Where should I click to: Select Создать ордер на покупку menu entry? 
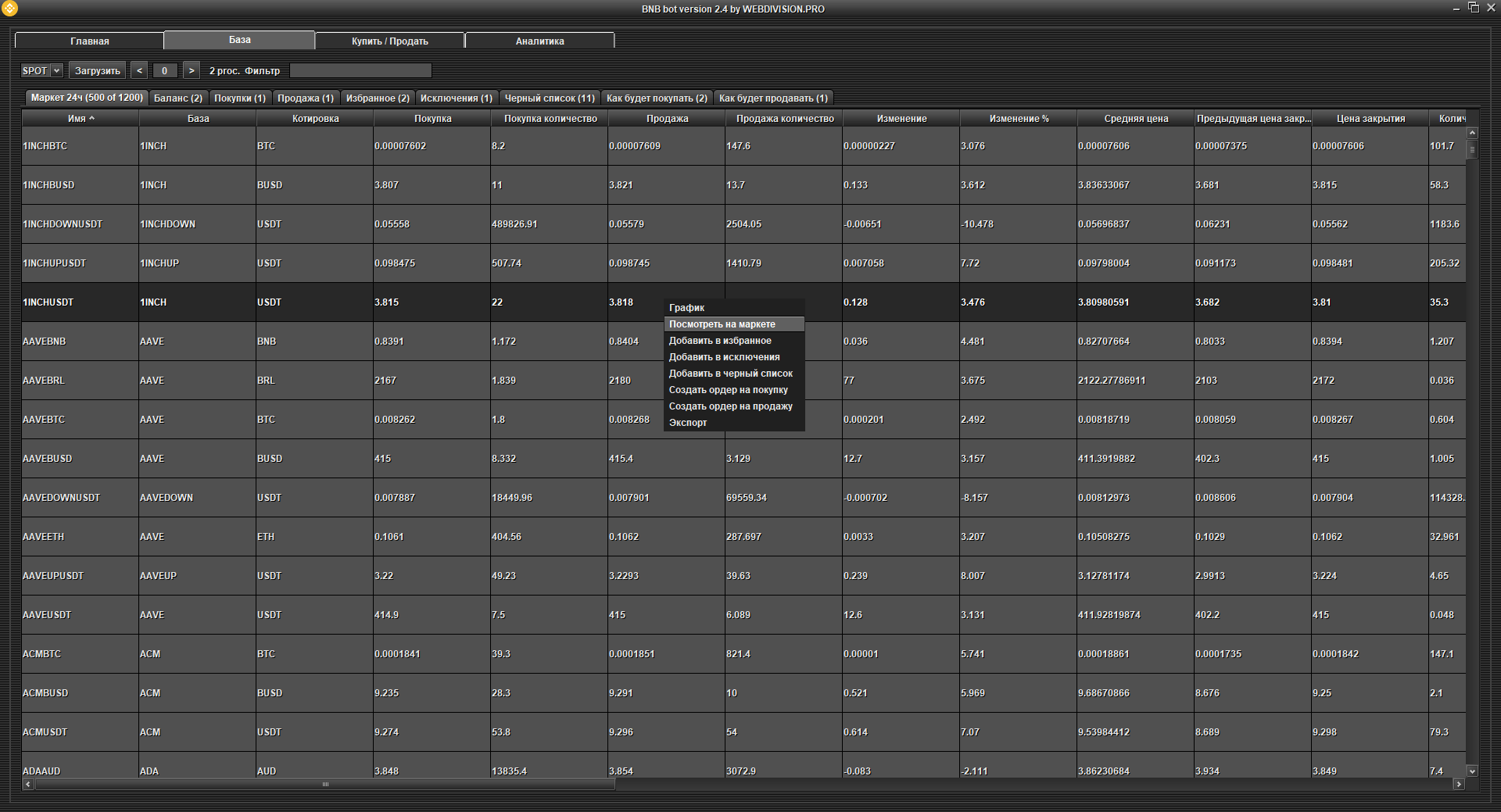(x=728, y=390)
